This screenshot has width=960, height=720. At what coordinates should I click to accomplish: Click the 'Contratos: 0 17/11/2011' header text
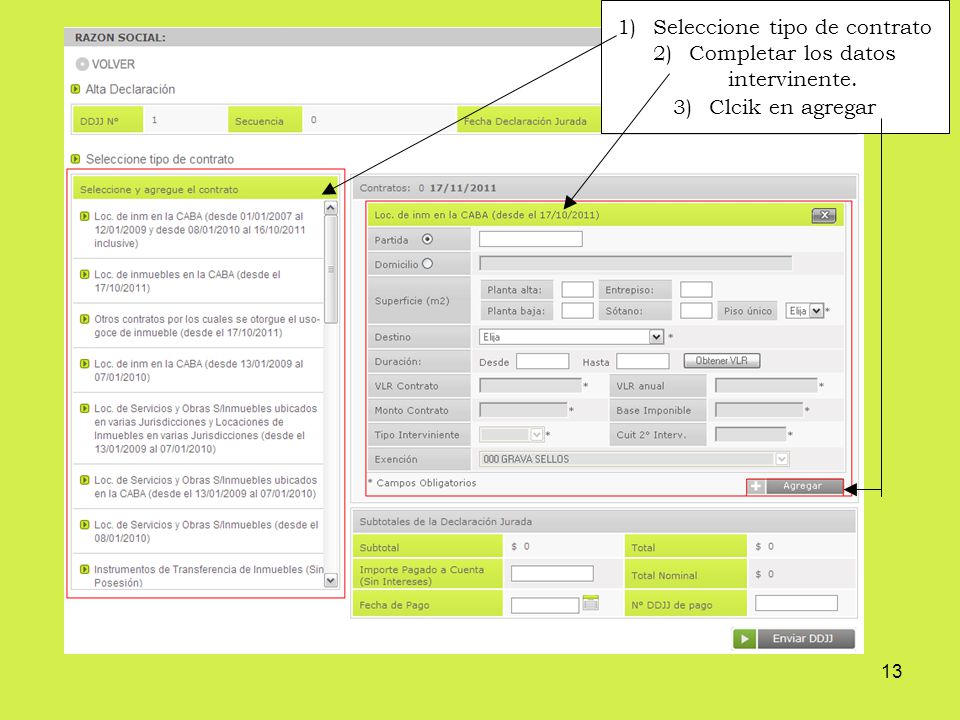[x=428, y=188]
